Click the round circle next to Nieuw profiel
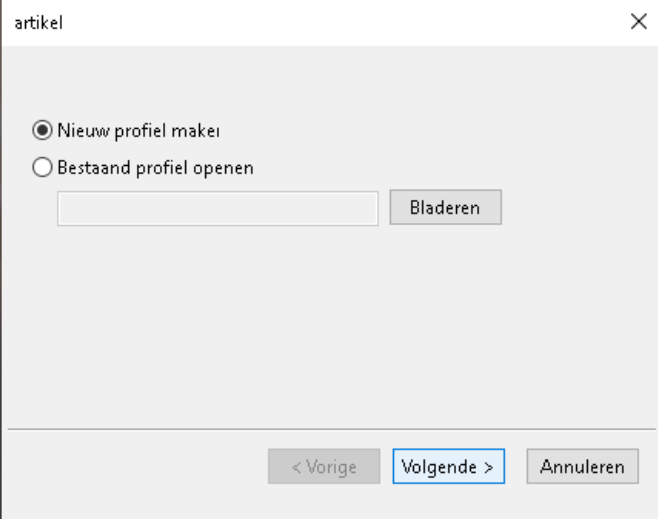 42,130
